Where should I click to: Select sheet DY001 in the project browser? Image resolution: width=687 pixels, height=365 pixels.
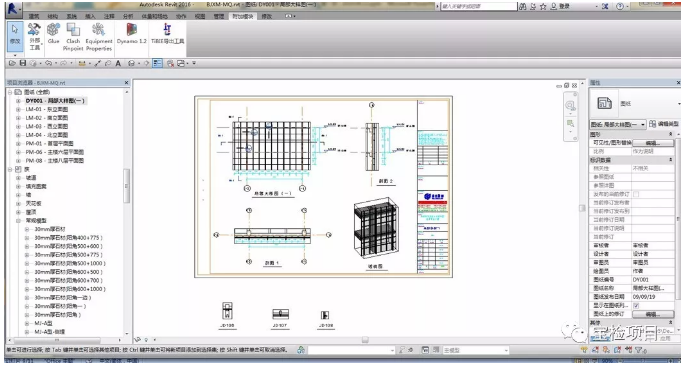55,101
